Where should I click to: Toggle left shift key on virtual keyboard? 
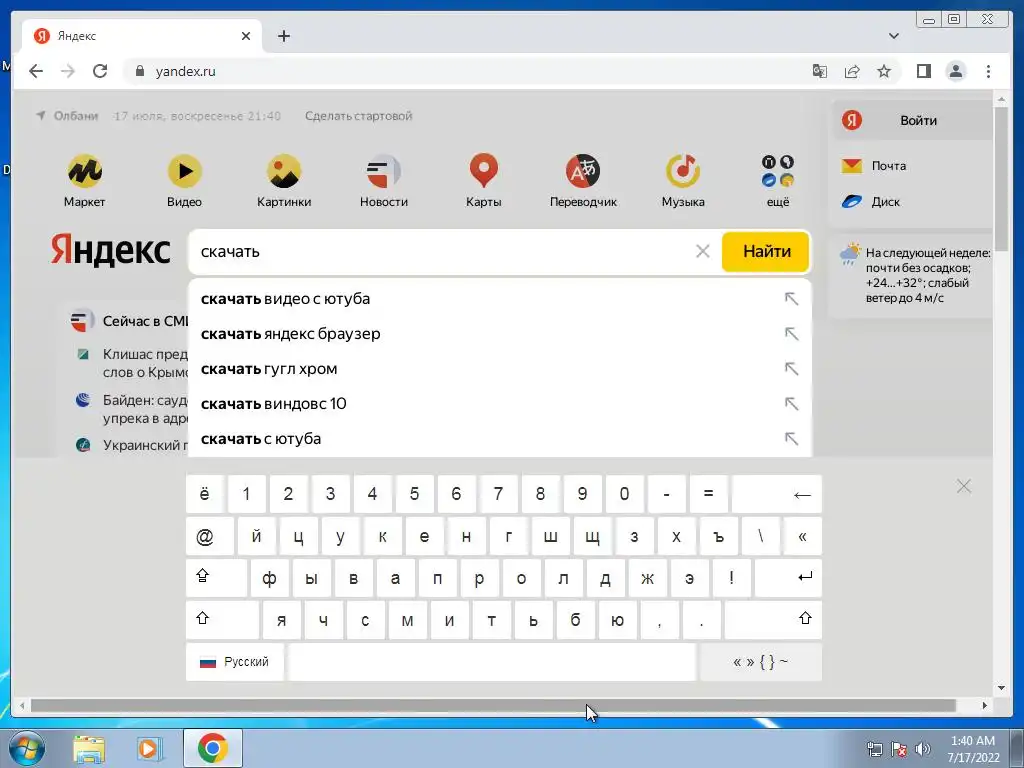pyautogui.click(x=222, y=619)
